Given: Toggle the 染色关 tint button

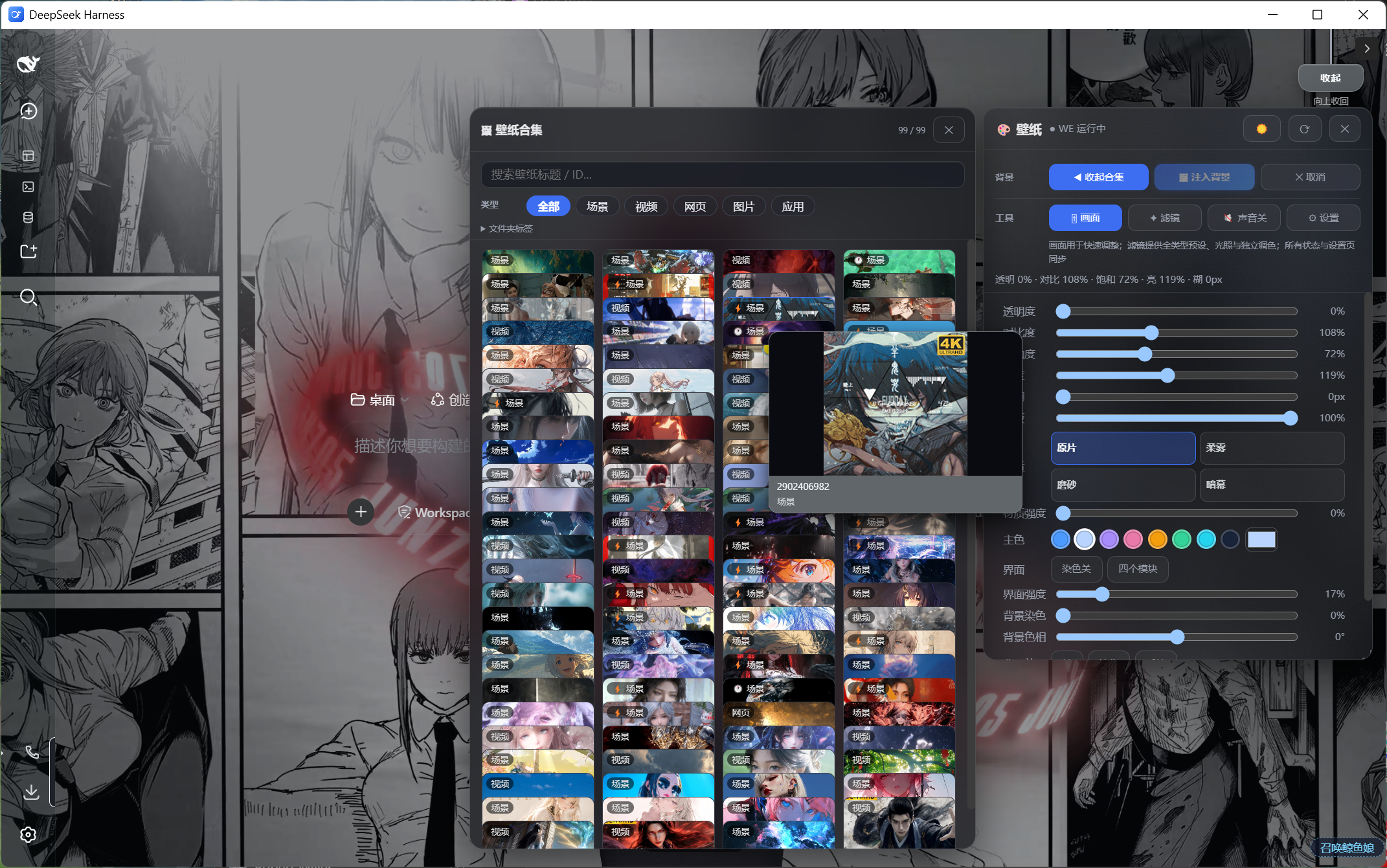Looking at the screenshot, I should coord(1076,569).
